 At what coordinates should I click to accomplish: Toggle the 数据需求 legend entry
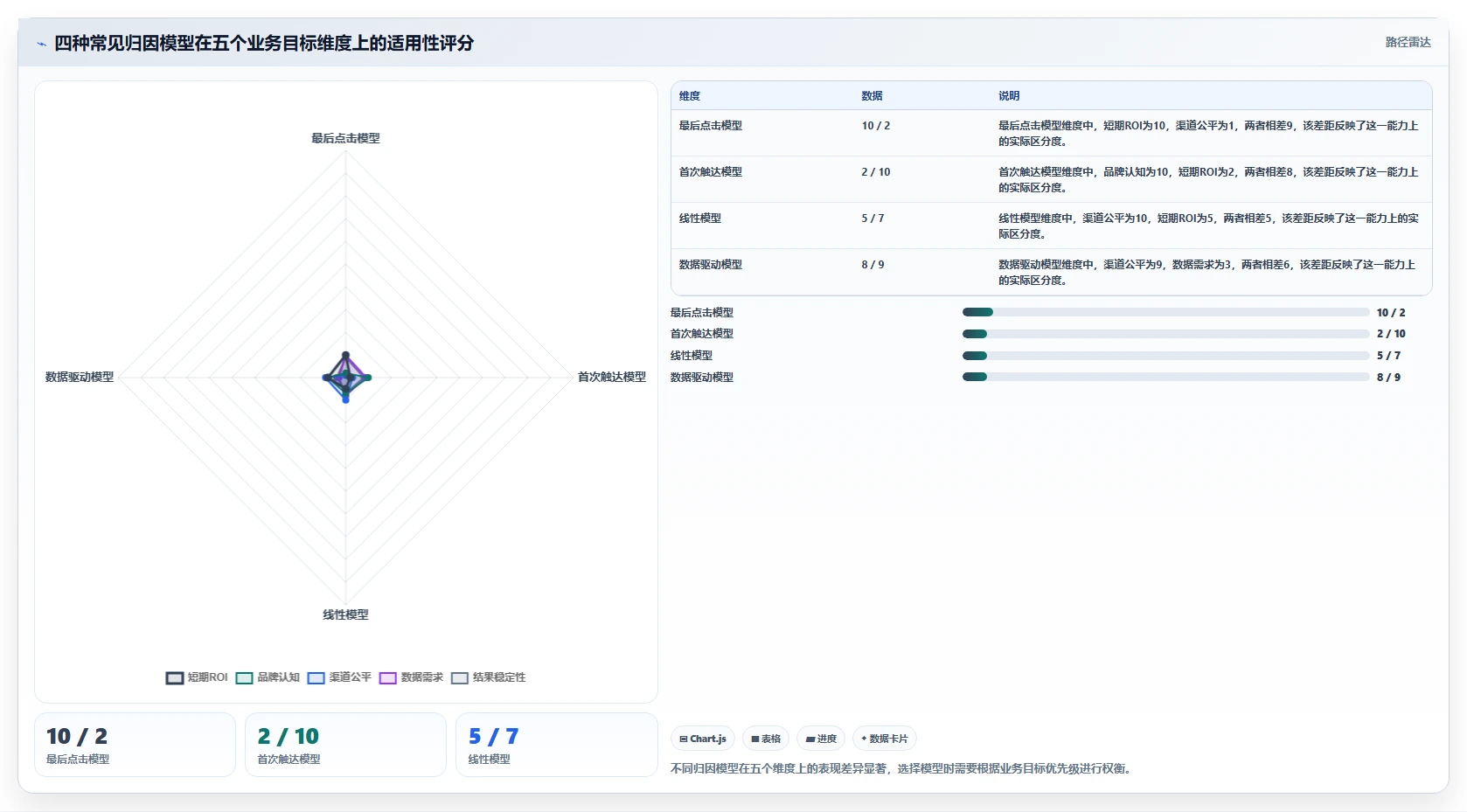[x=411, y=677]
